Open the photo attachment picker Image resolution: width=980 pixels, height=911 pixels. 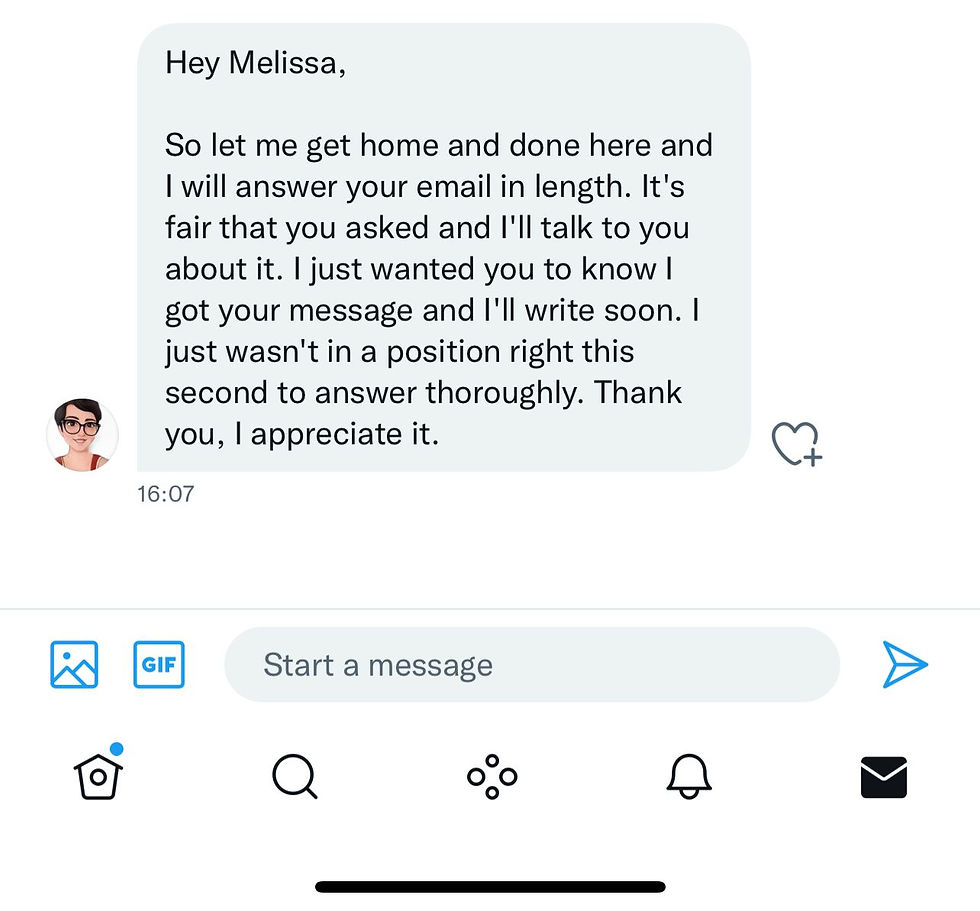coord(74,664)
